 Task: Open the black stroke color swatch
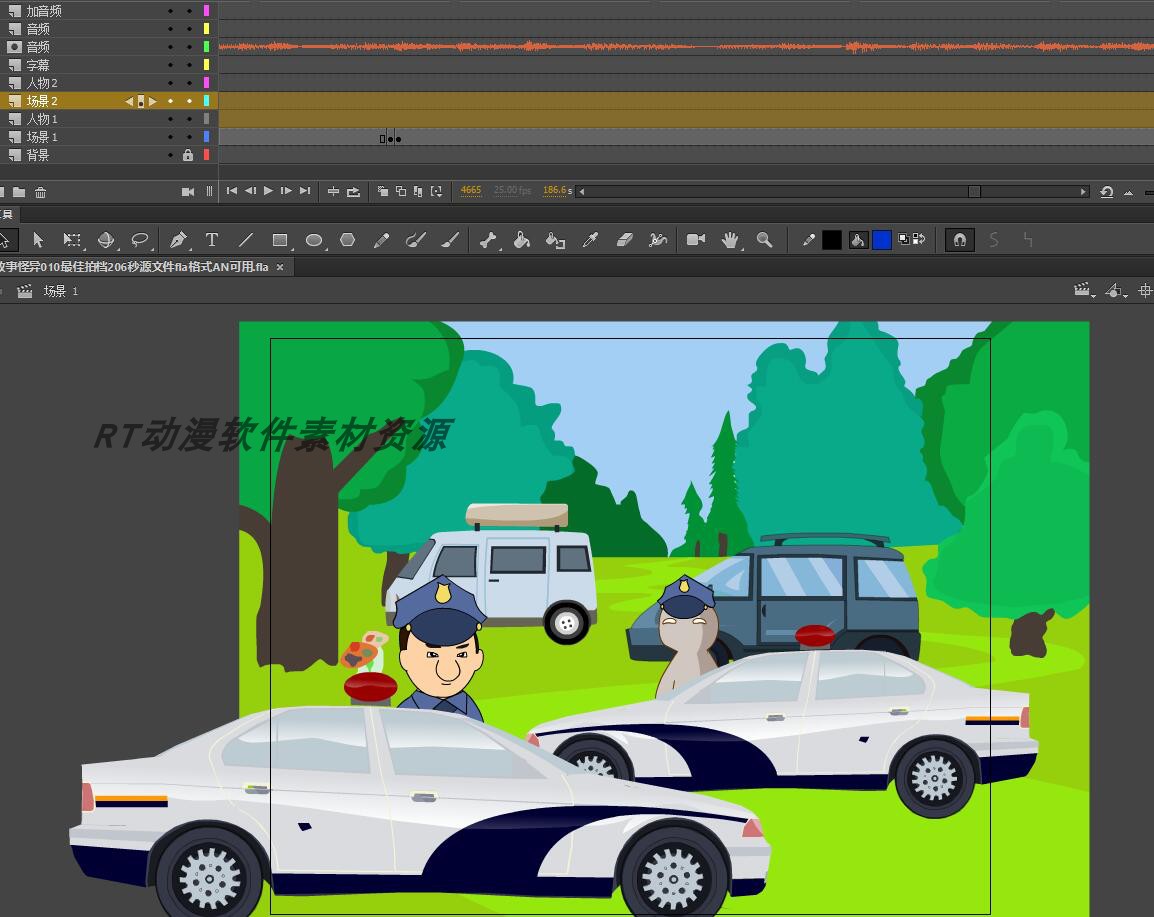click(x=832, y=240)
